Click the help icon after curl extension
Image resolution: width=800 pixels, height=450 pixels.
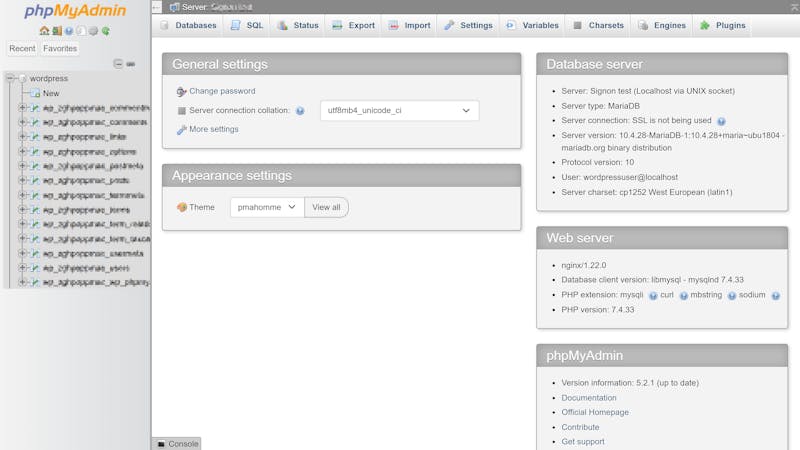(684, 295)
